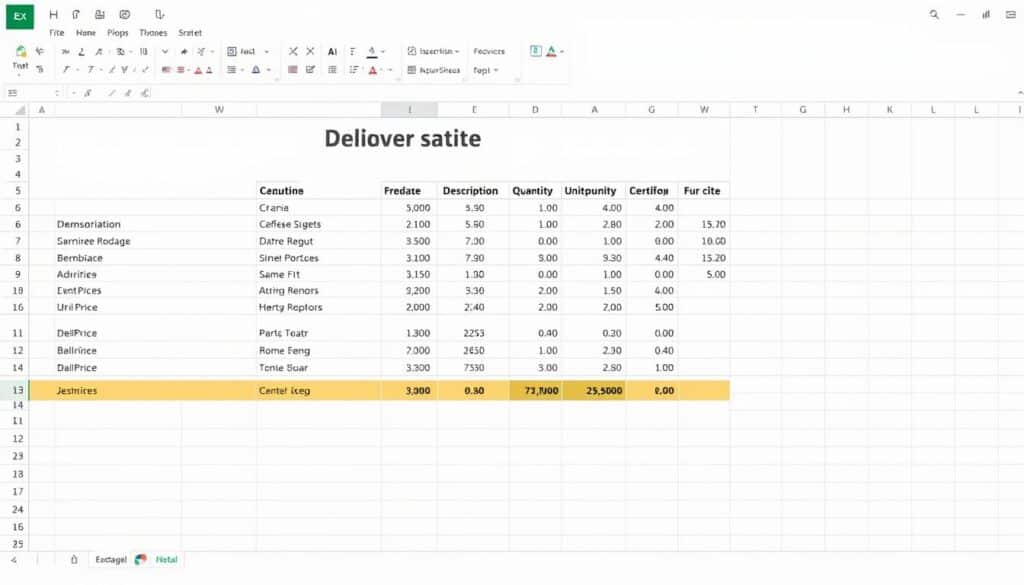This screenshot has width=1024, height=585.
Task: Select row header 13
Action: tap(18, 390)
